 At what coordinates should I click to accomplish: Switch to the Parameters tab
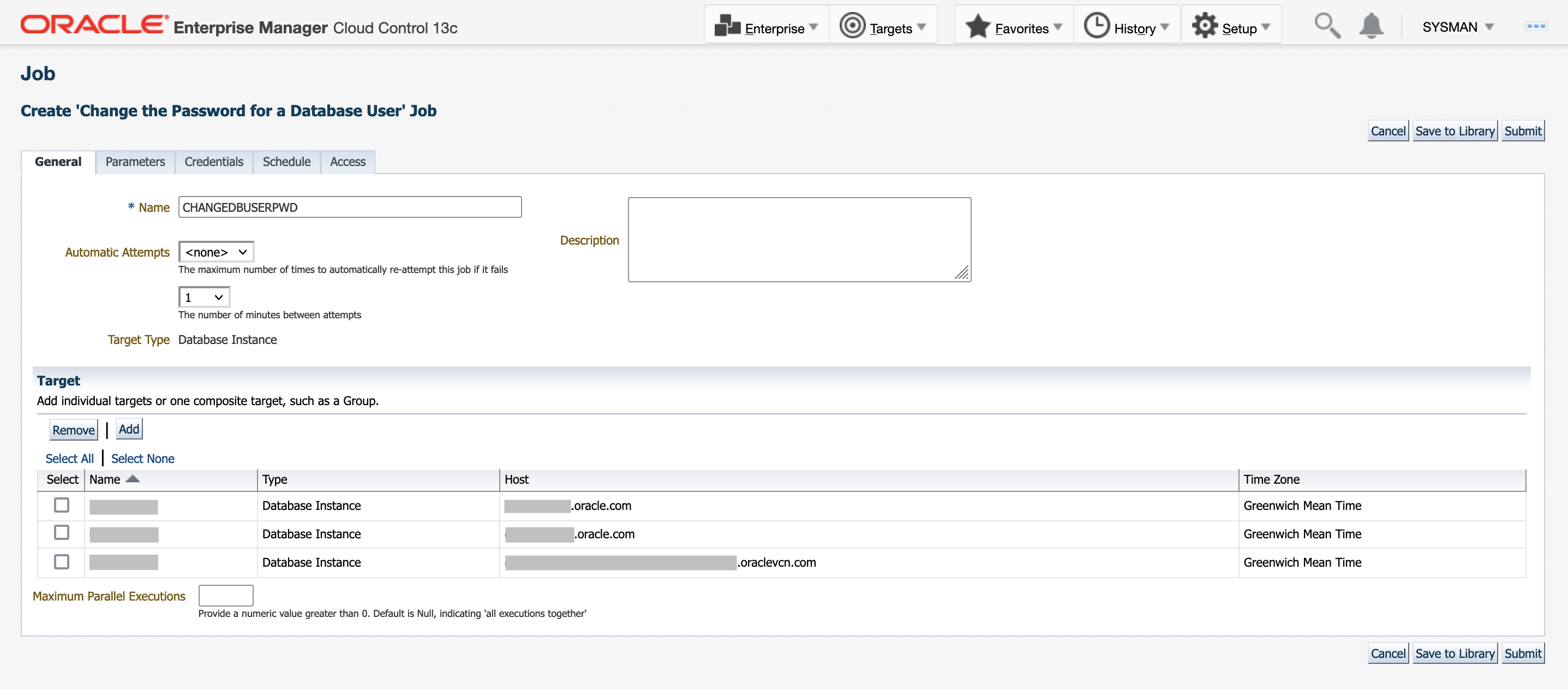135,162
